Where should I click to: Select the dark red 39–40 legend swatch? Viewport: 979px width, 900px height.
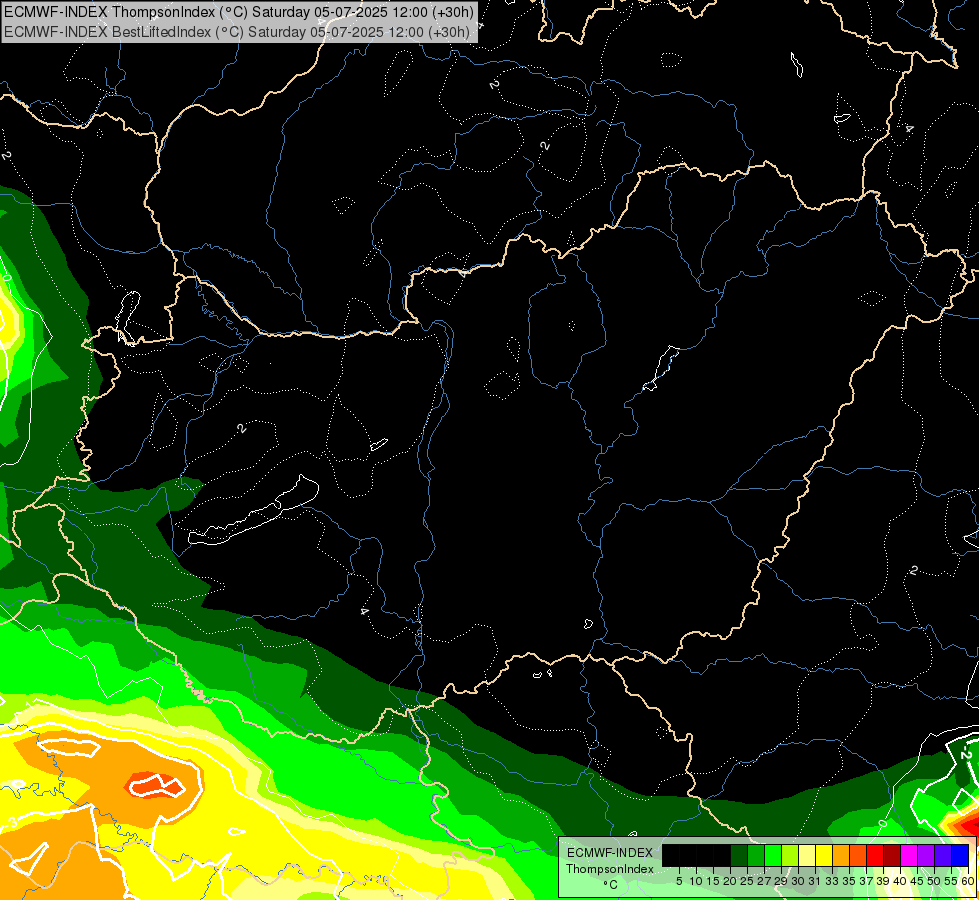click(x=892, y=856)
